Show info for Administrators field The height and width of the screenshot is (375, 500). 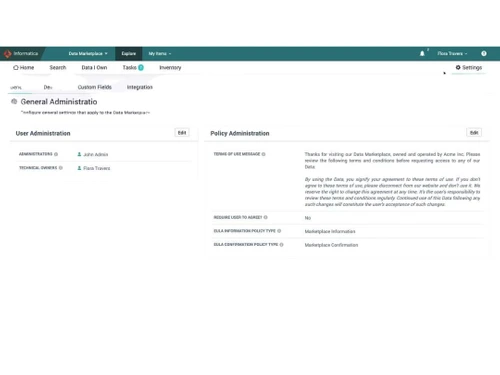pyautogui.click(x=56, y=154)
